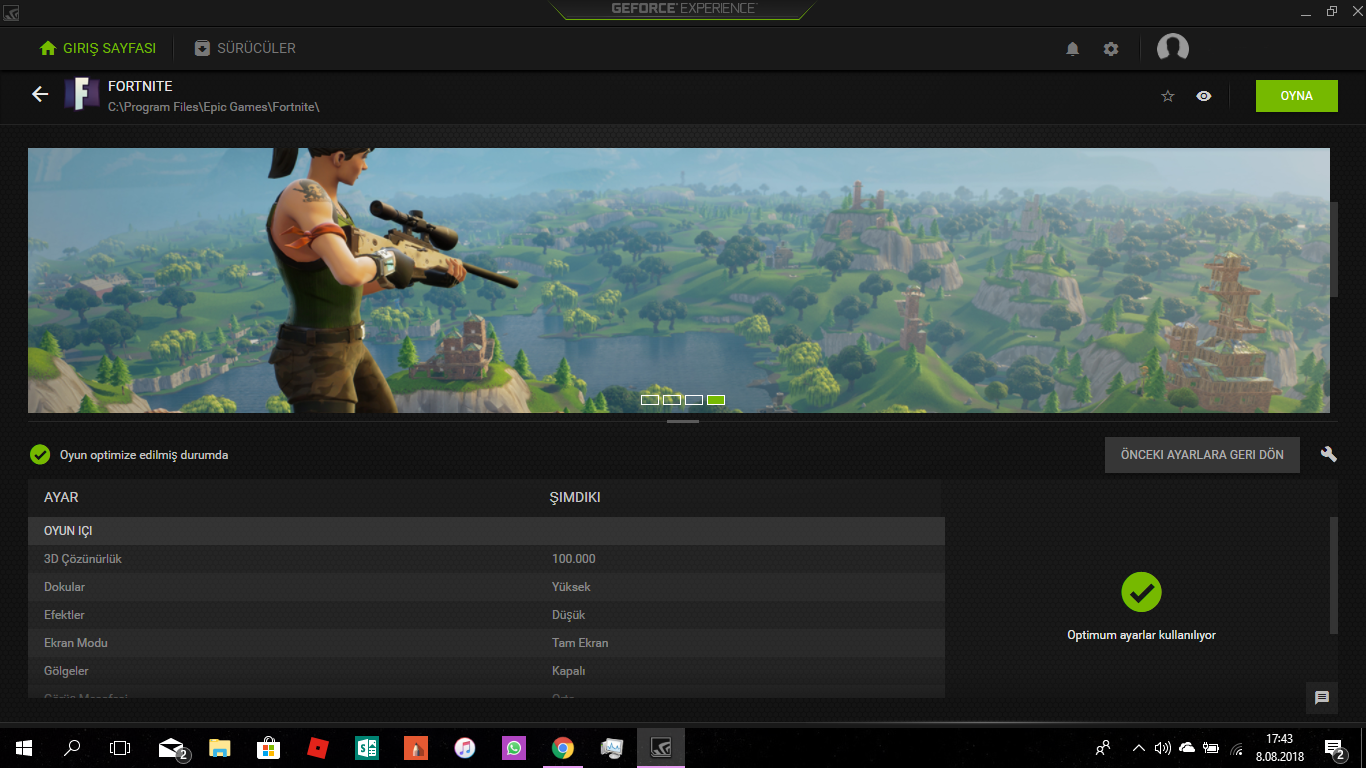
Task: Click the Fortnite install path text
Action: 214,106
